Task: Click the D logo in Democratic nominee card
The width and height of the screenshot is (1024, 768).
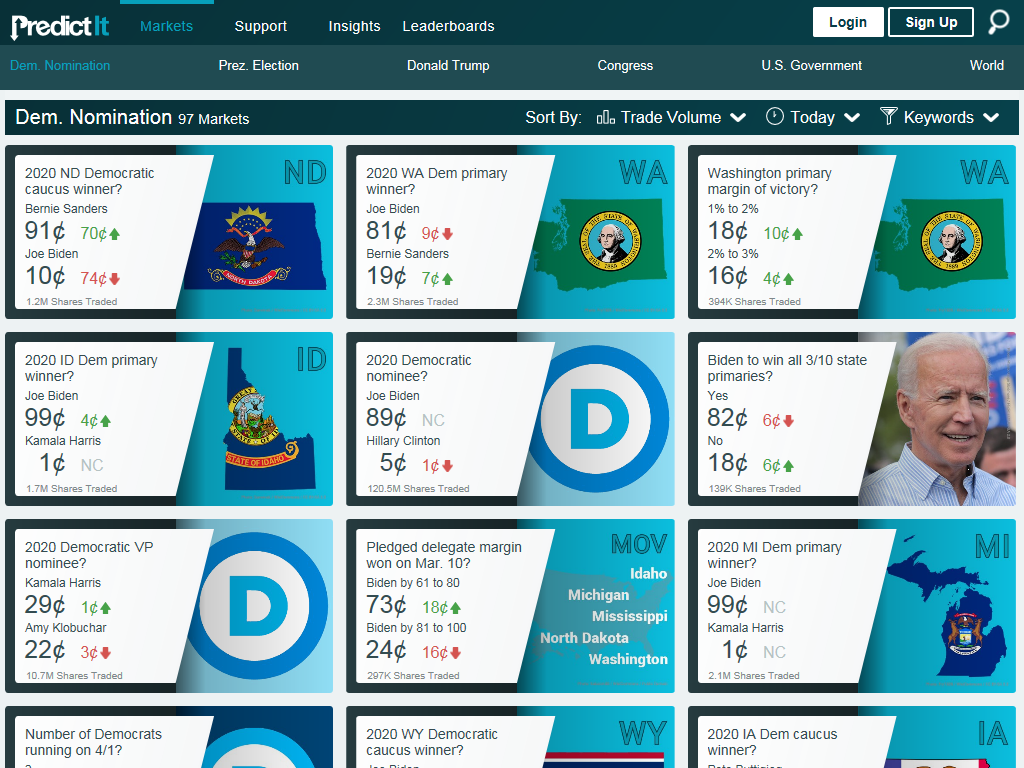Action: coord(600,419)
